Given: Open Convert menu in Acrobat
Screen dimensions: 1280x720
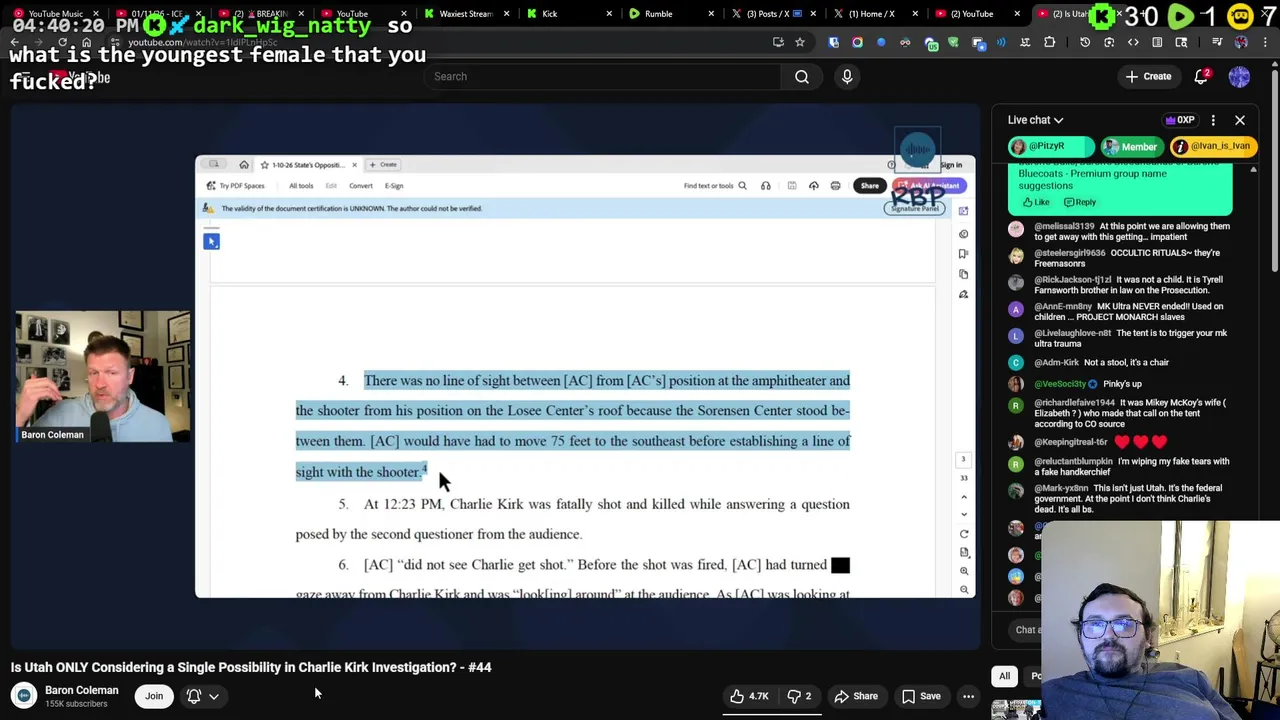Looking at the screenshot, I should coord(361,186).
